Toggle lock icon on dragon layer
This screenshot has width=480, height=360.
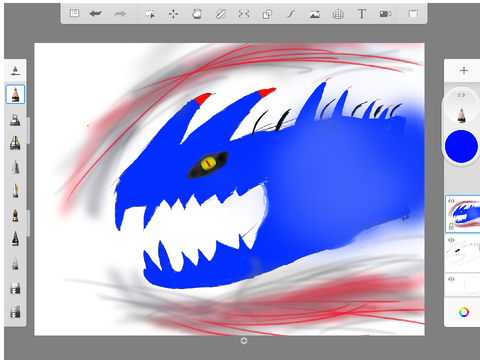click(x=451, y=226)
